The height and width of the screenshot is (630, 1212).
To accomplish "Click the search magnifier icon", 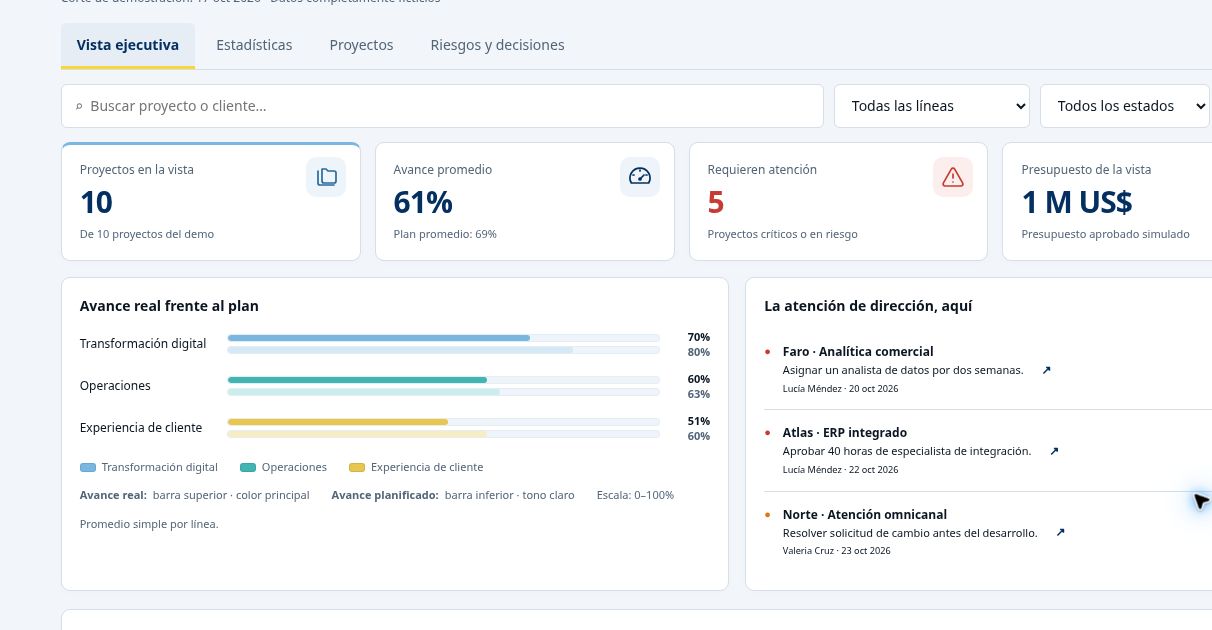I will [79, 106].
